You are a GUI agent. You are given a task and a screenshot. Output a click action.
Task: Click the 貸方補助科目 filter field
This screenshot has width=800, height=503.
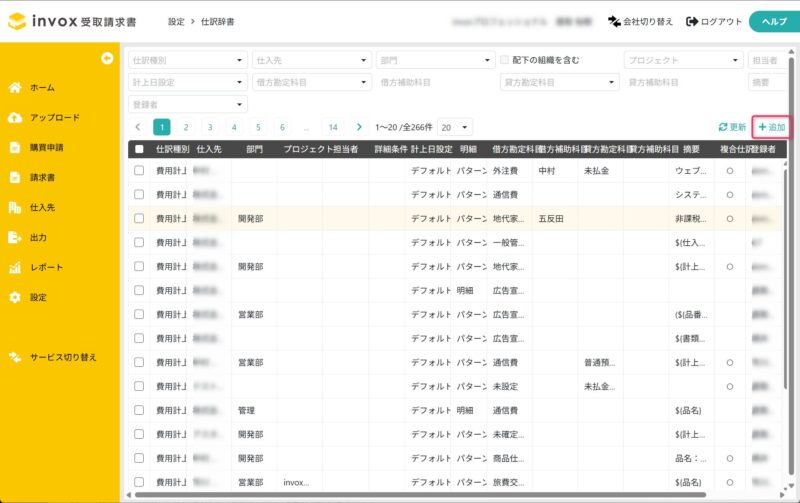pos(684,82)
